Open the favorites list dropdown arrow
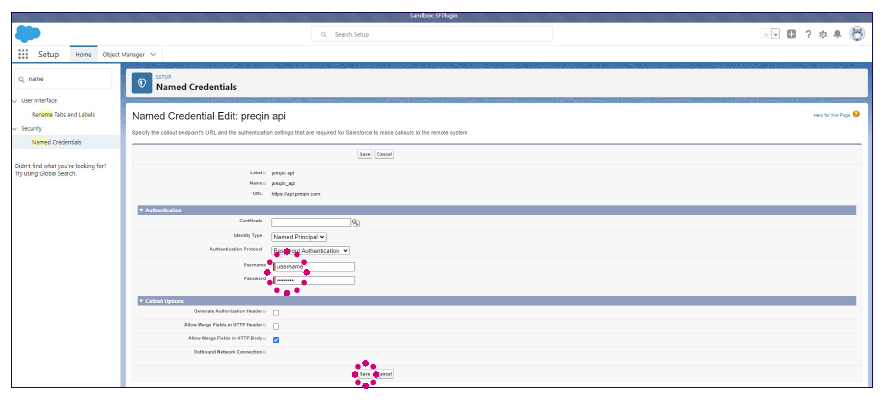892x400 pixels. 775,34
